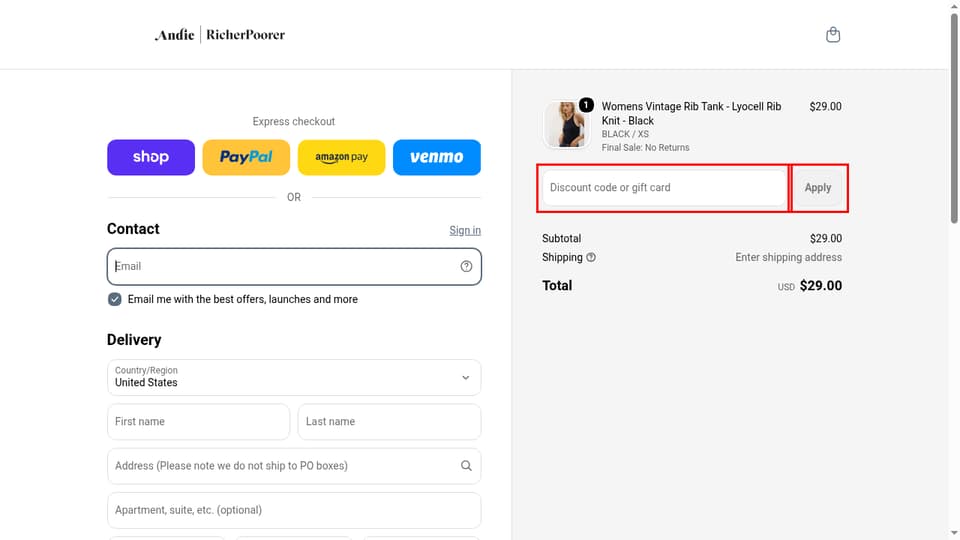This screenshot has height=540, width=960.
Task: Click the discount code or gift card field
Action: click(x=664, y=188)
